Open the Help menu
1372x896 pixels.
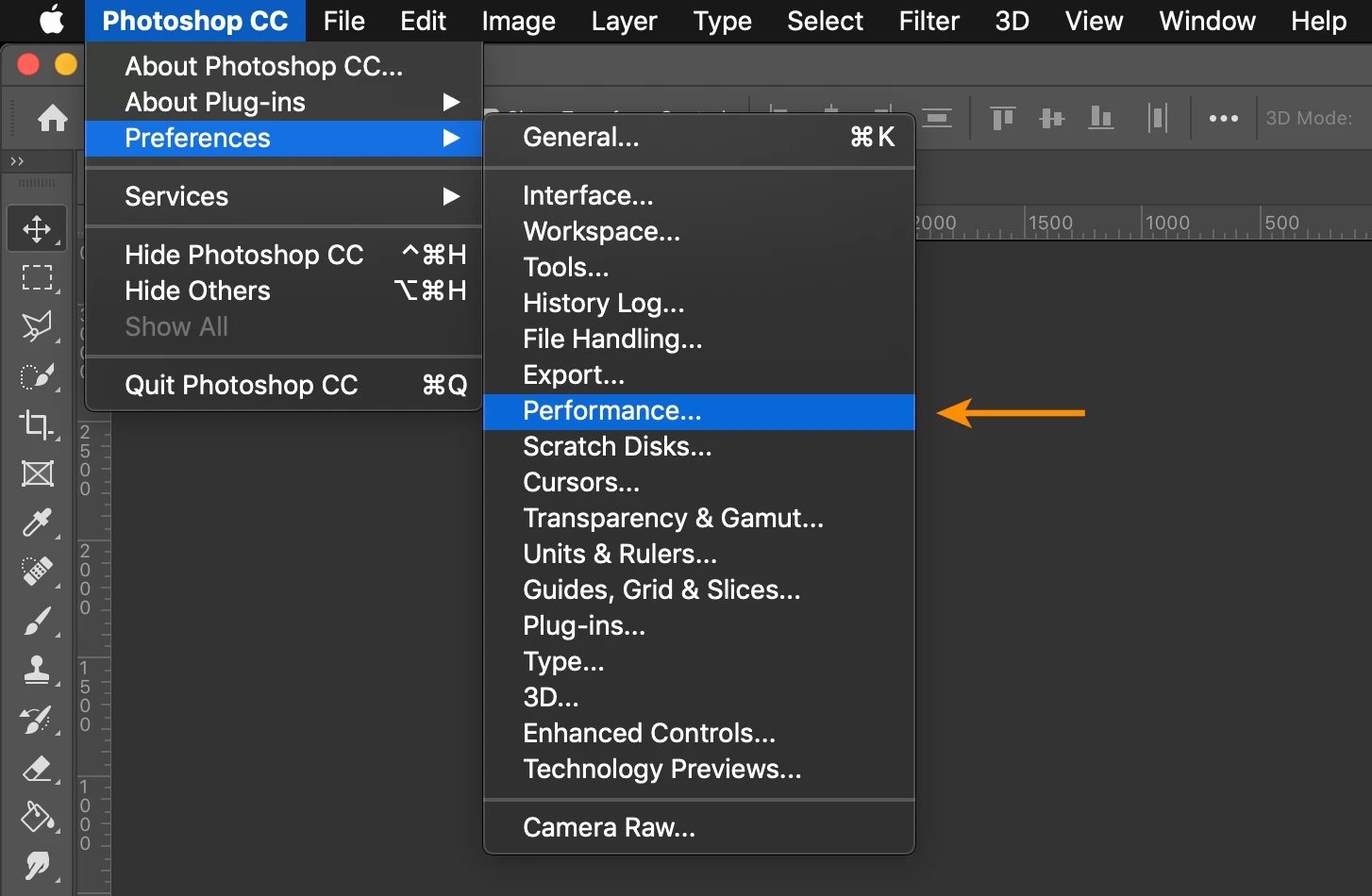pos(1318,21)
